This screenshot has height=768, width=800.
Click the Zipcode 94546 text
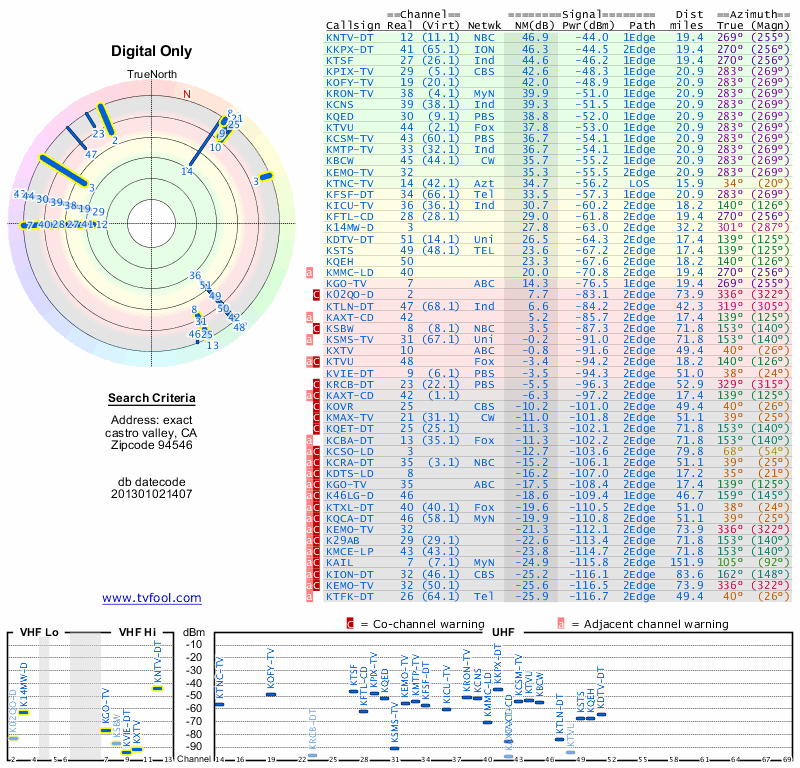point(152,445)
